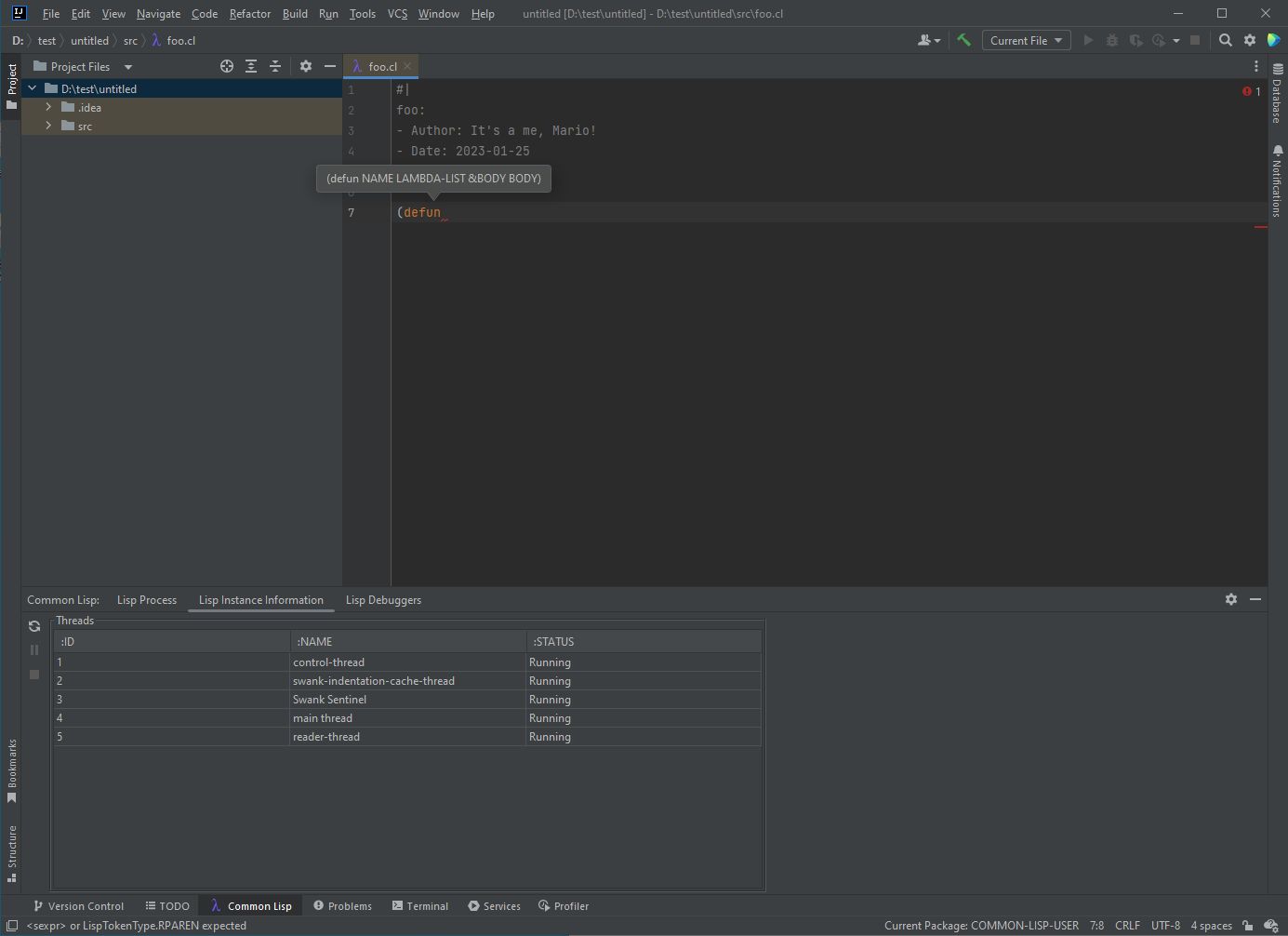Open IDE settings gear in top toolbar
This screenshot has width=1288, height=936.
pos(1250,40)
